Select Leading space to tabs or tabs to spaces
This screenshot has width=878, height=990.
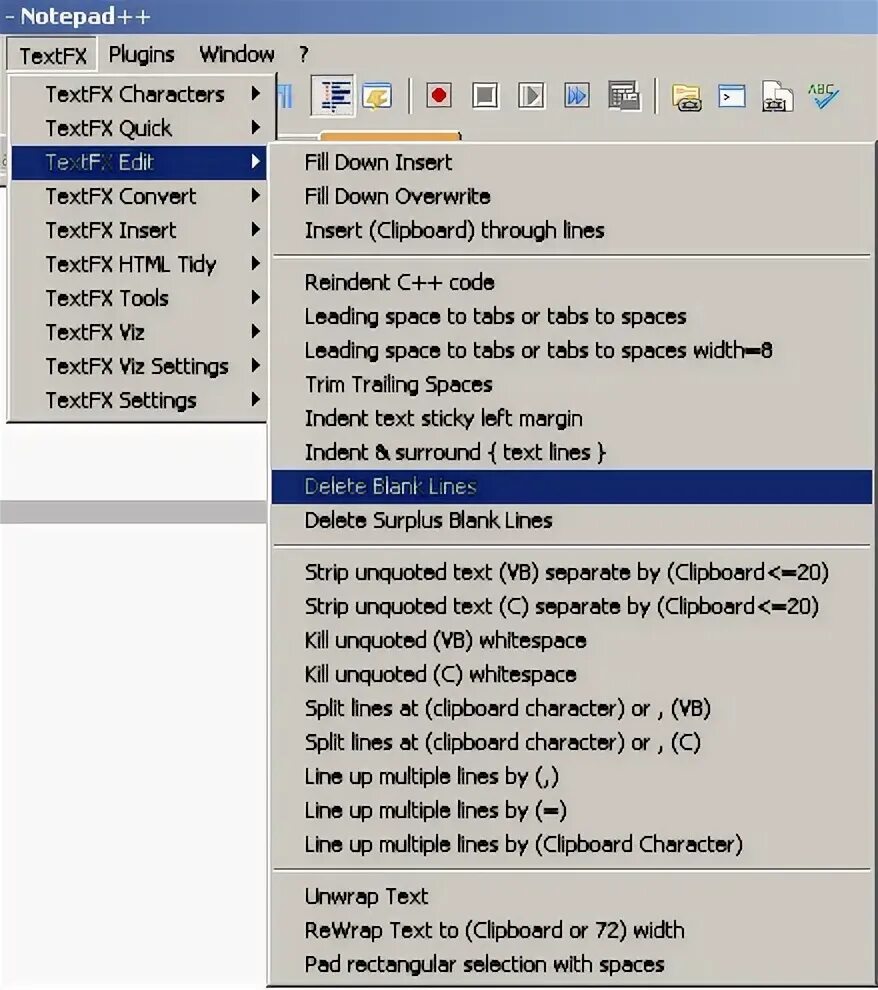[x=572, y=316]
